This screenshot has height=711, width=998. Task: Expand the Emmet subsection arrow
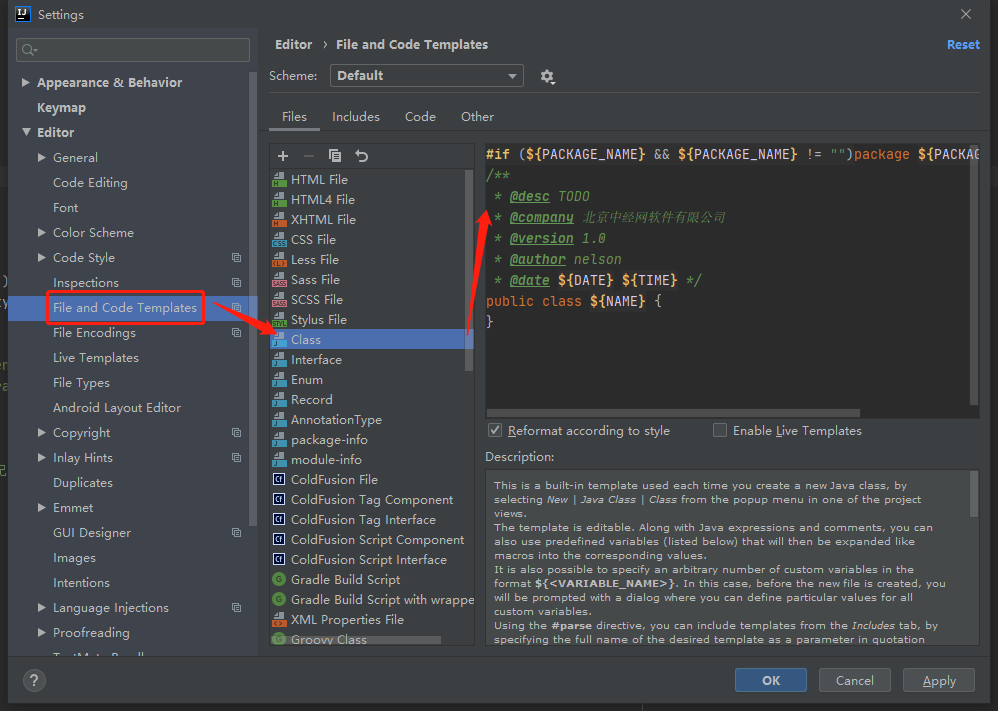click(x=41, y=508)
